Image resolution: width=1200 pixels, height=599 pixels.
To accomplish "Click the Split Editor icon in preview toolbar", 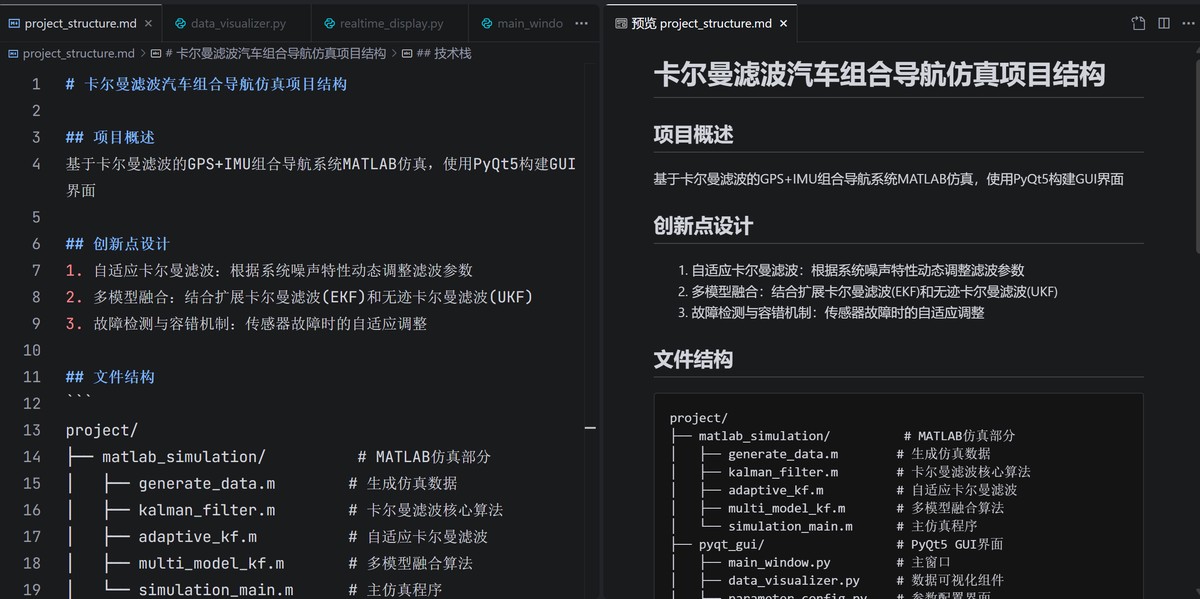I will tap(1164, 21).
